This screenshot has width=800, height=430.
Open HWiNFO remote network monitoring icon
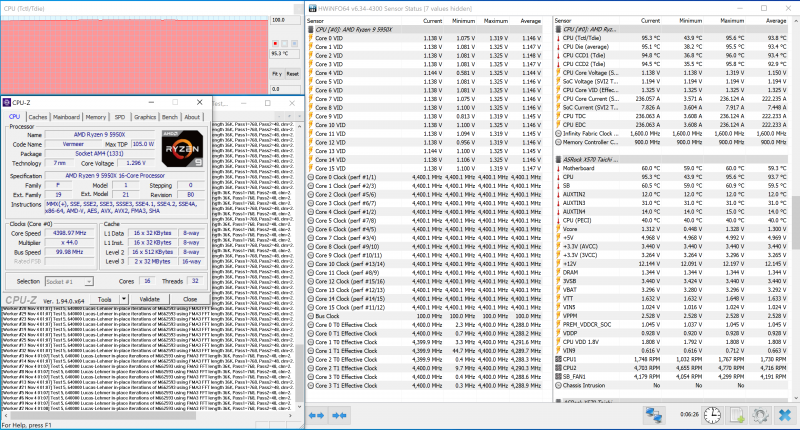[x=654, y=415]
